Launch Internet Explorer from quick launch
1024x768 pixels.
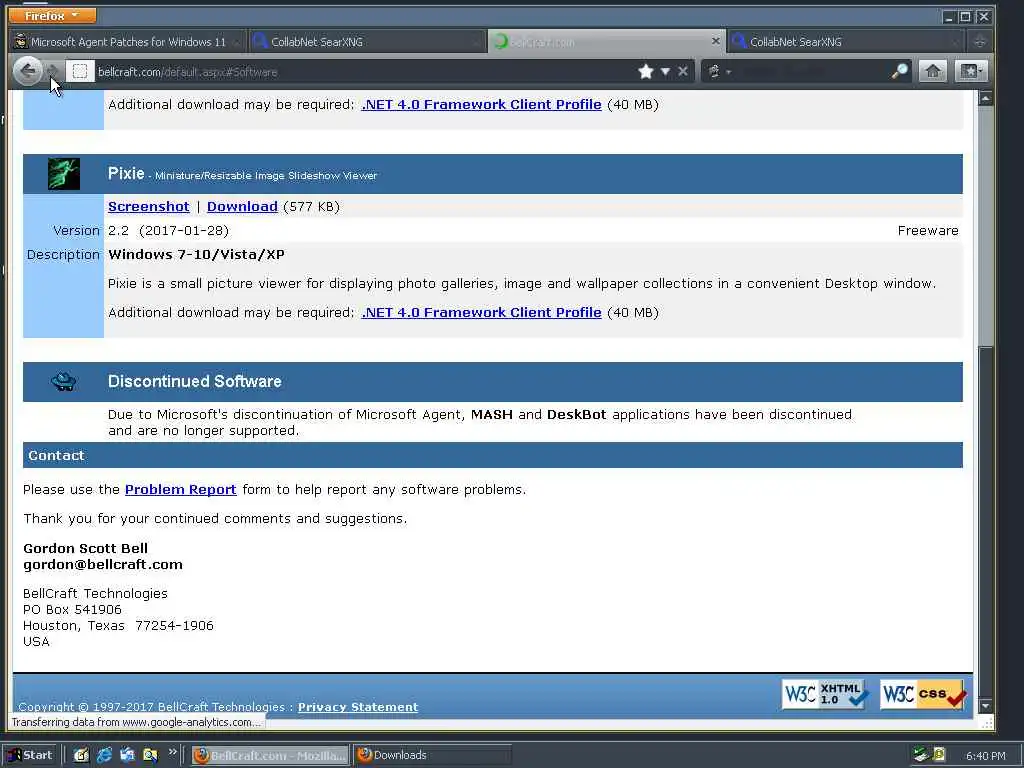tap(104, 755)
